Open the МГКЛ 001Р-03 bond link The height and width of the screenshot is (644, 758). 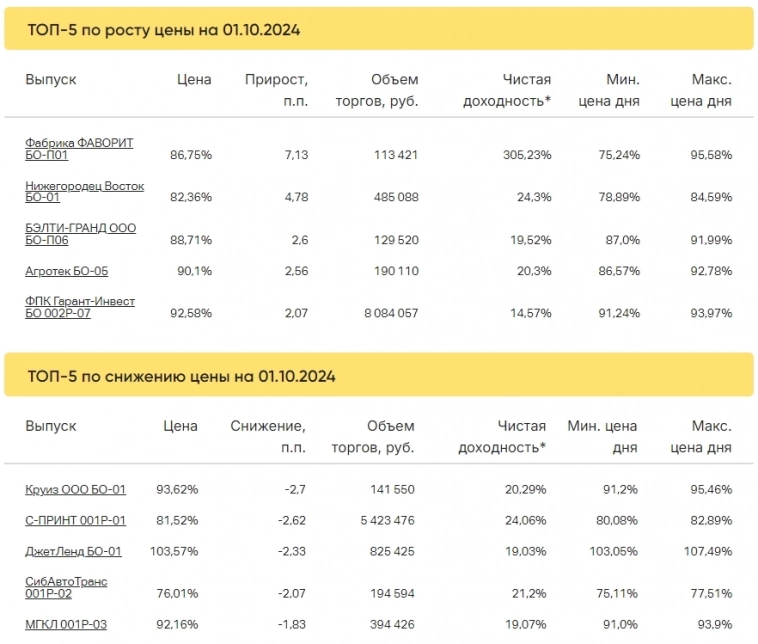pos(65,626)
